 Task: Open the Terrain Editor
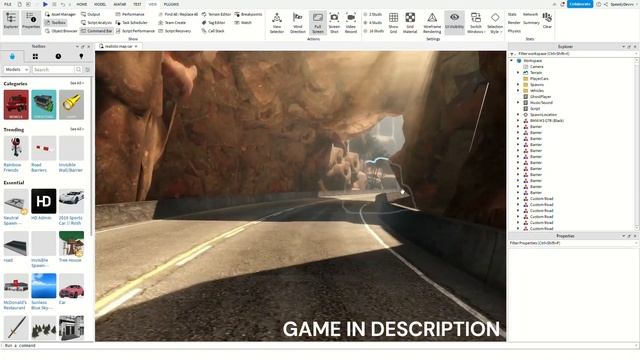216,14
